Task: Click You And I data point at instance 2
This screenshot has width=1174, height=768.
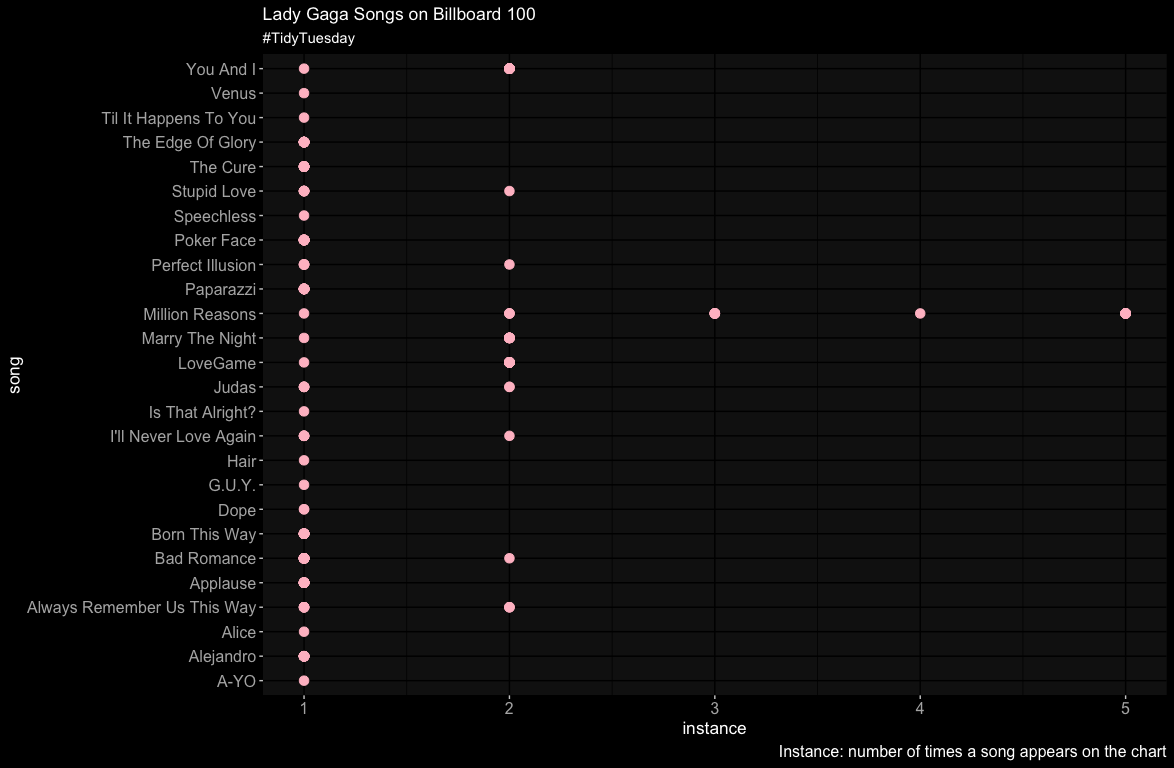Action: tap(509, 69)
